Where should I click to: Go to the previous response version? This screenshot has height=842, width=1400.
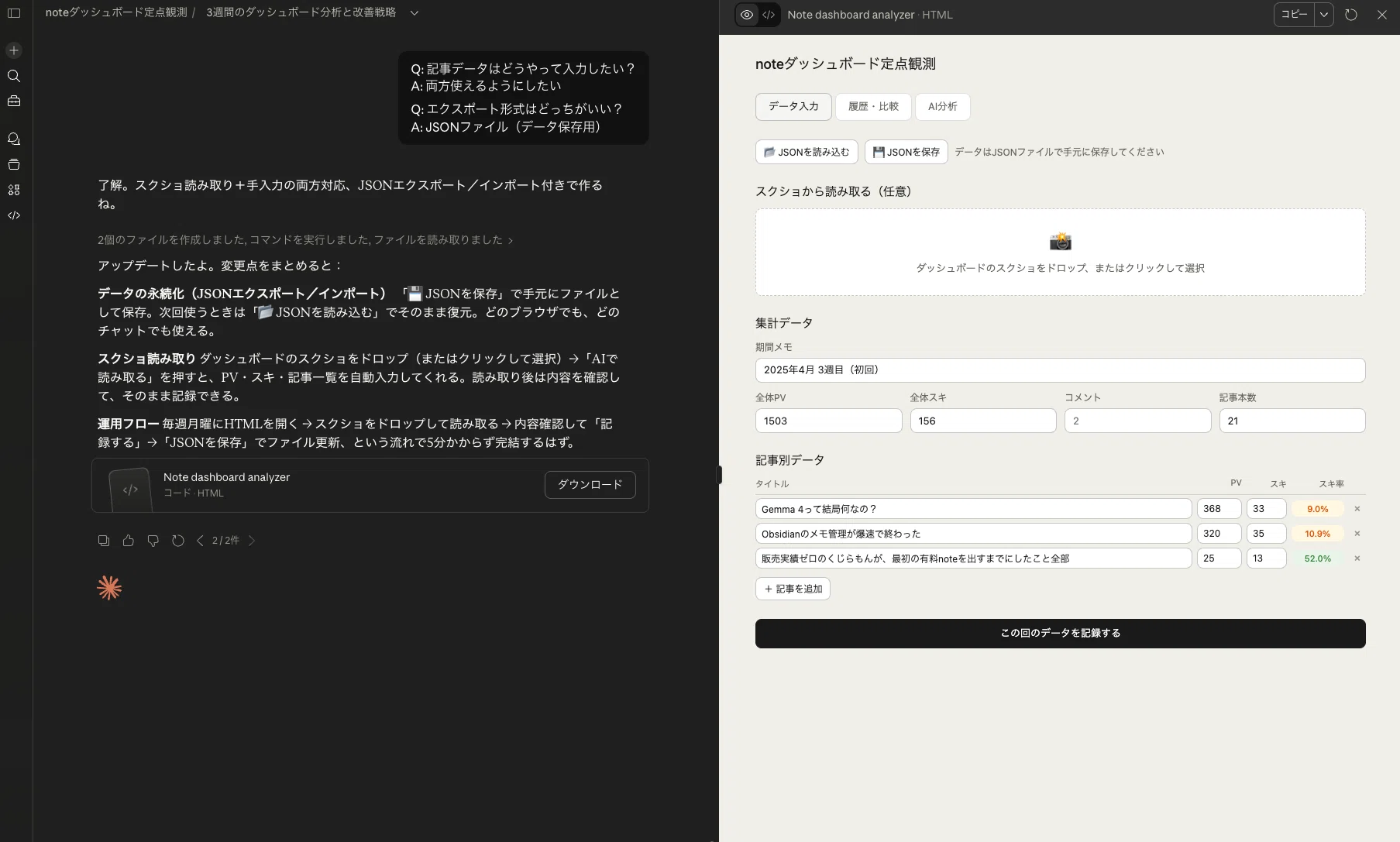[200, 541]
